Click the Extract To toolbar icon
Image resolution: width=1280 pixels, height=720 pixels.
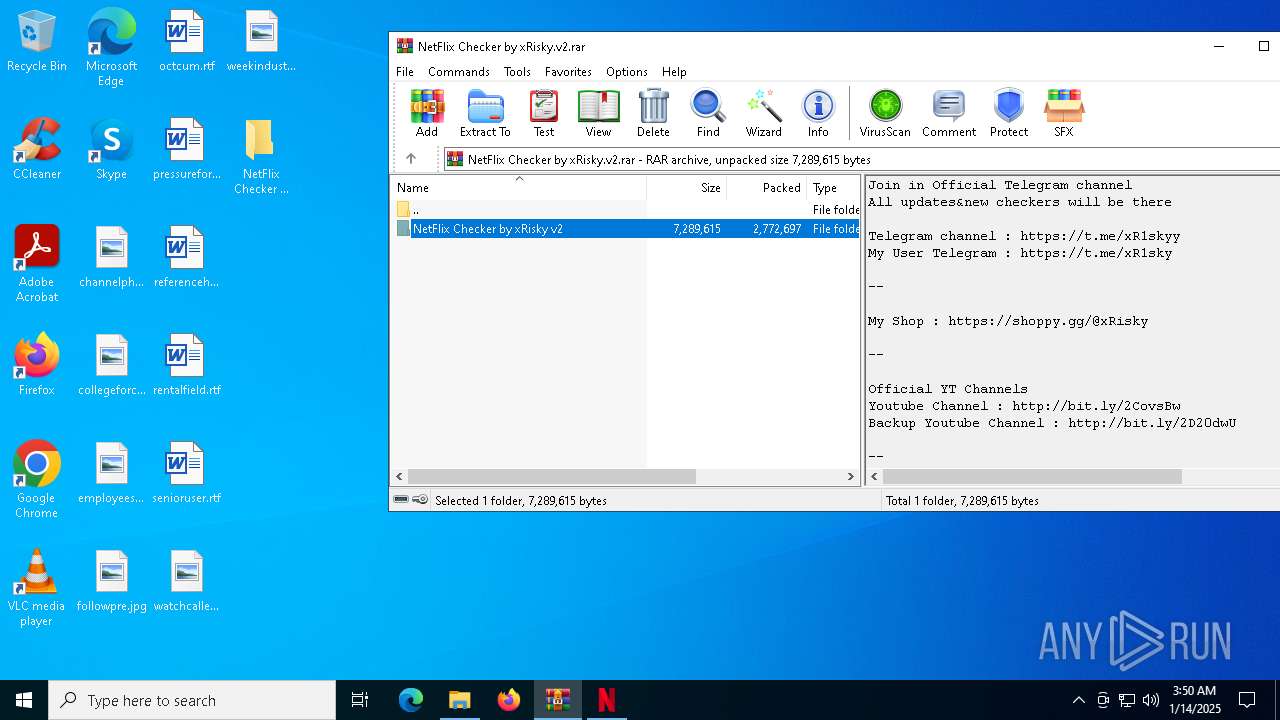click(485, 113)
